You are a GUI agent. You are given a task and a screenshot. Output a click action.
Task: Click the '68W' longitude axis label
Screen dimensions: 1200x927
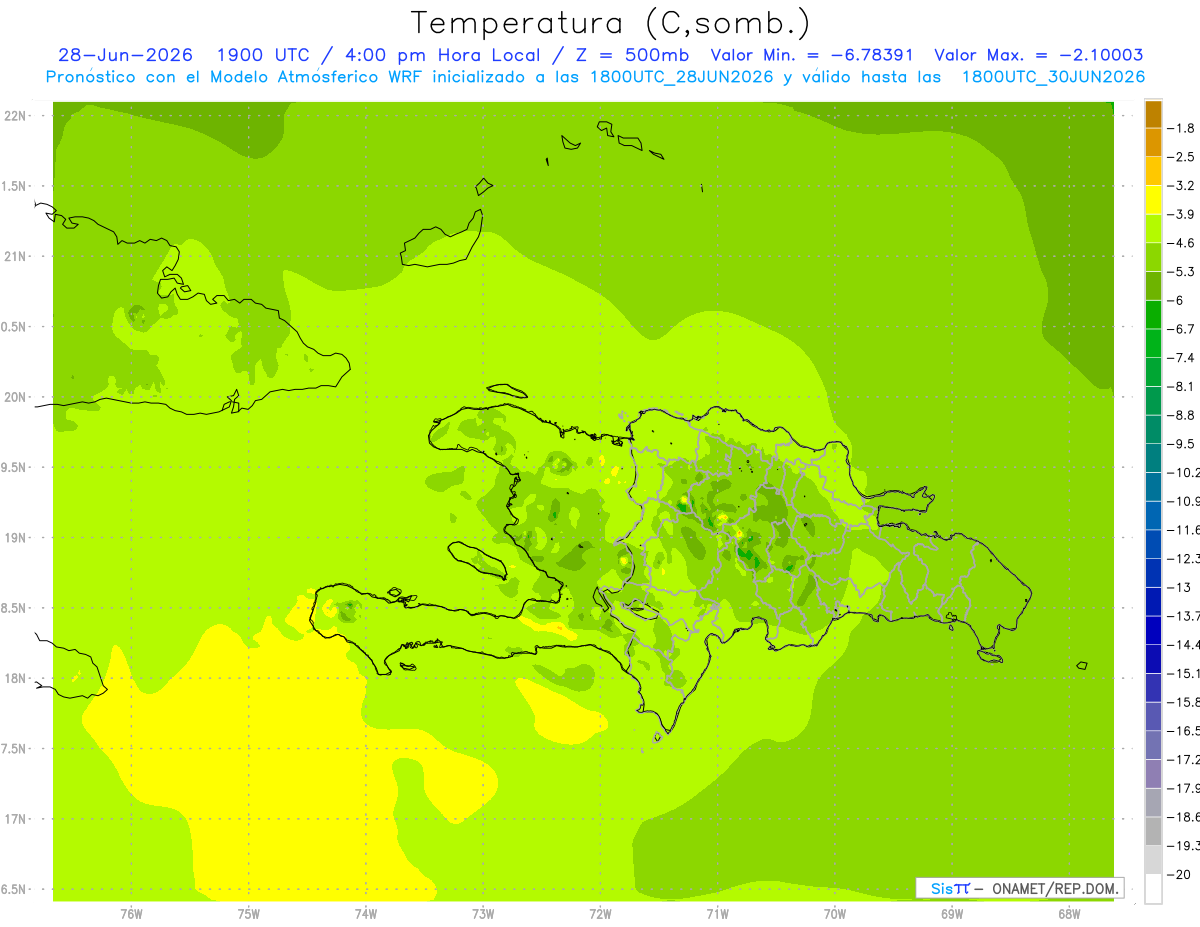(1069, 913)
